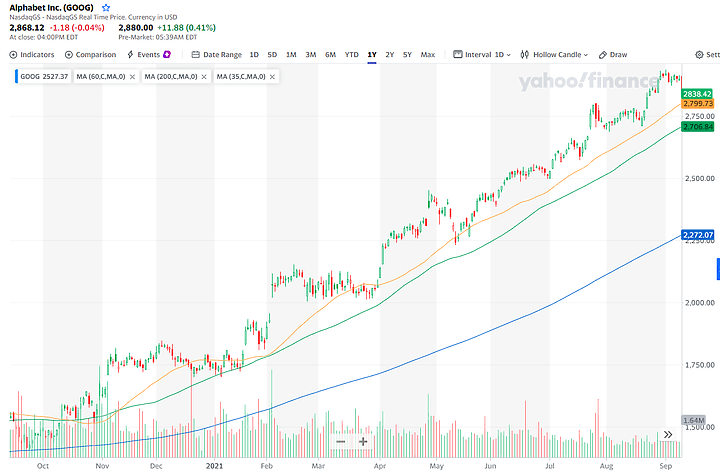720x474 pixels.
Task: Select the 1Y range
Action: pos(372,55)
